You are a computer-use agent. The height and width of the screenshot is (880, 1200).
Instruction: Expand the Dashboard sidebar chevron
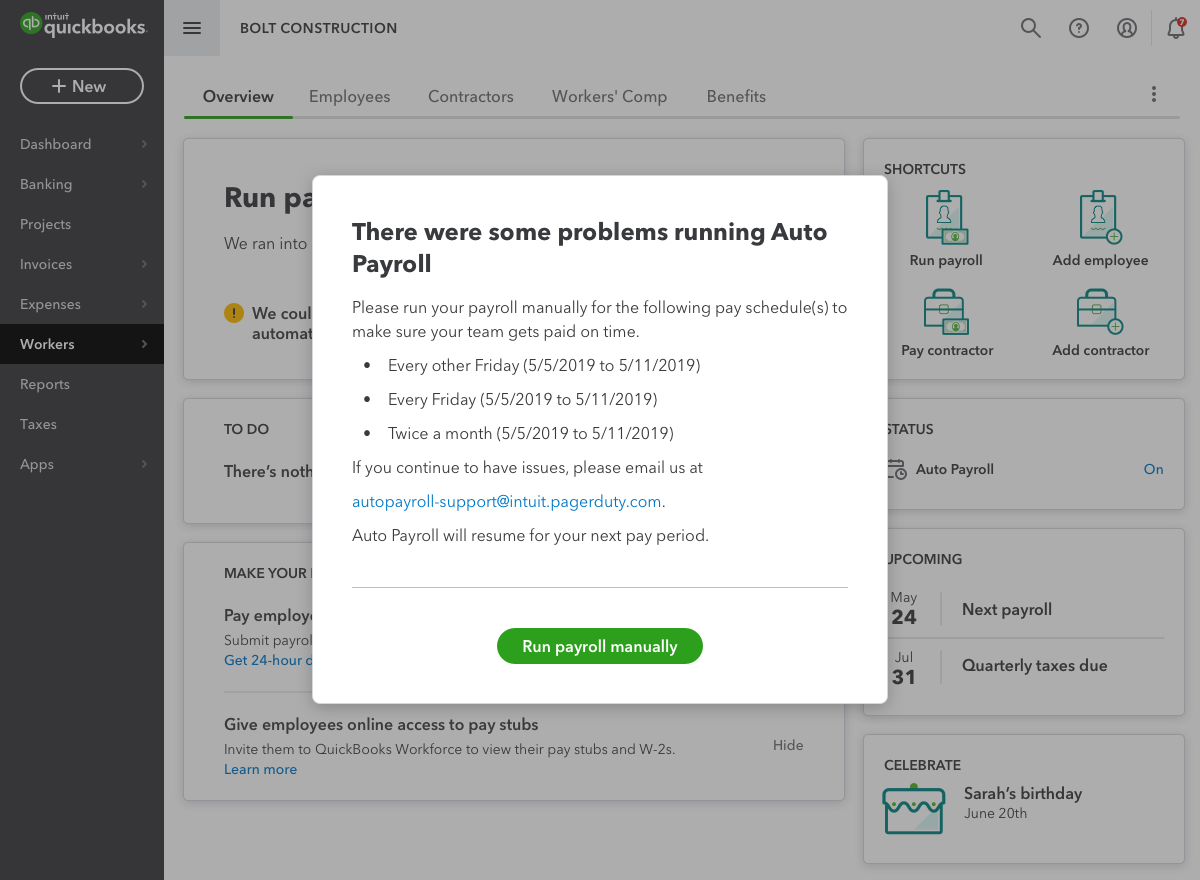pyautogui.click(x=144, y=144)
